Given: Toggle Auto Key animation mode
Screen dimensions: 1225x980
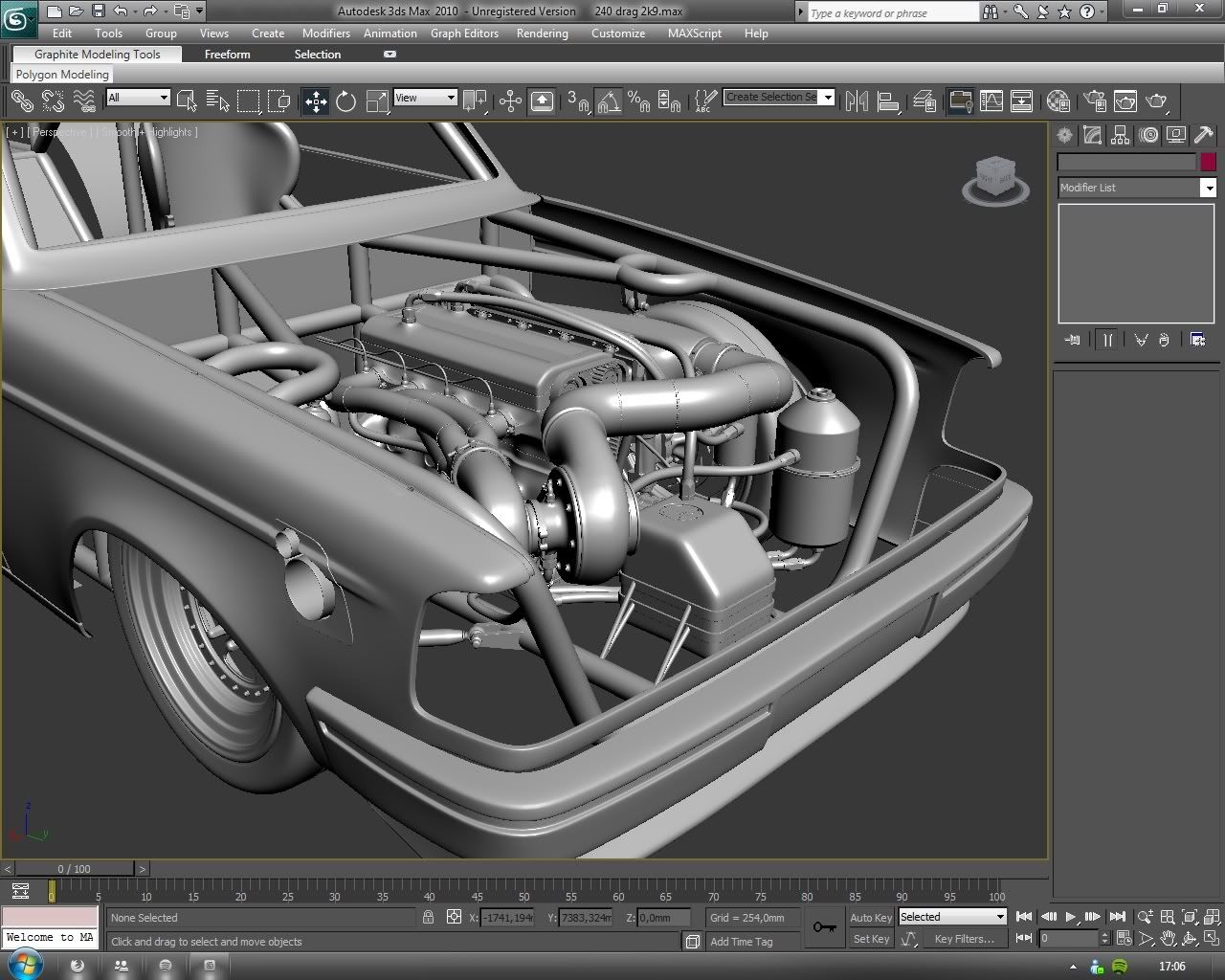Looking at the screenshot, I should coord(870,917).
